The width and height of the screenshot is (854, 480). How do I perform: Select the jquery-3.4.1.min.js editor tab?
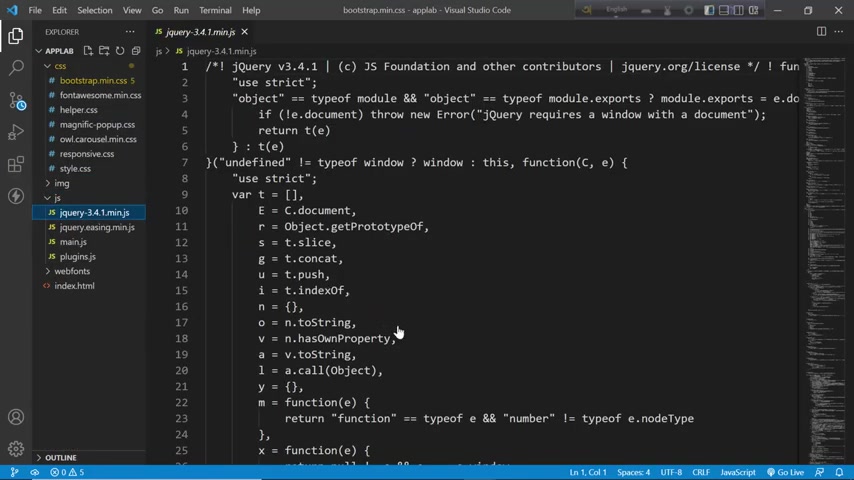tap(202, 32)
